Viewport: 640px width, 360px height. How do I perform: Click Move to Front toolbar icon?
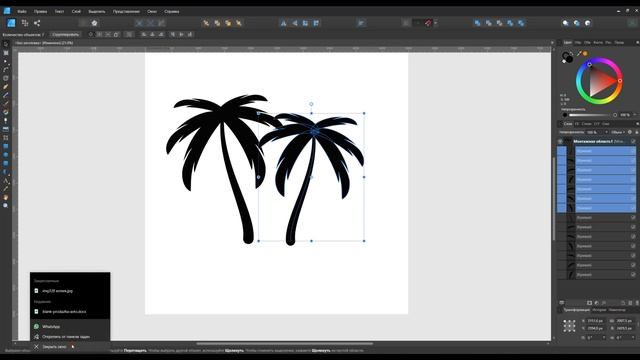pyautogui.click(x=239, y=23)
